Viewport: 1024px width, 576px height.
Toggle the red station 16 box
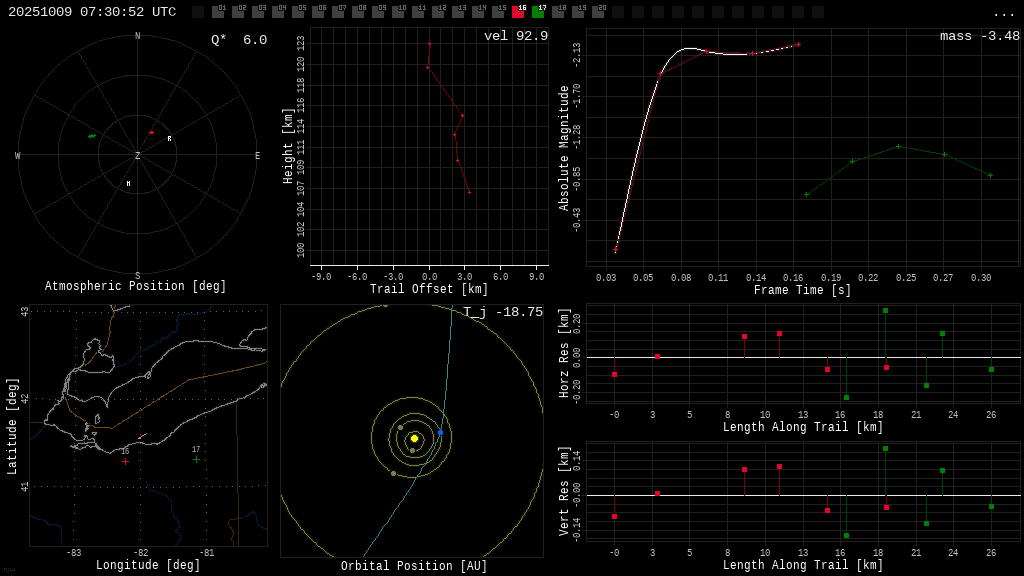pyautogui.click(x=518, y=12)
